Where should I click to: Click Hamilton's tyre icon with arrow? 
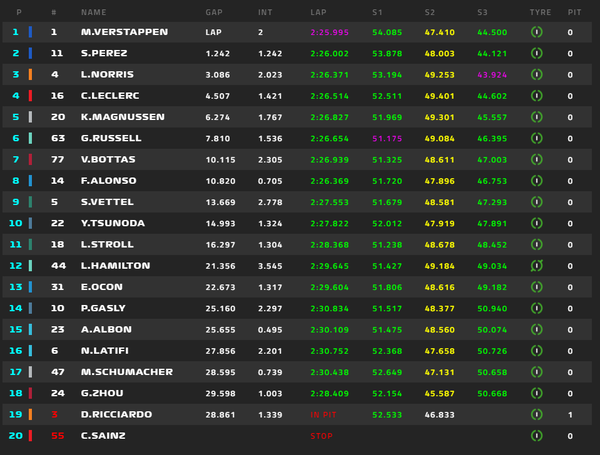coord(536,266)
